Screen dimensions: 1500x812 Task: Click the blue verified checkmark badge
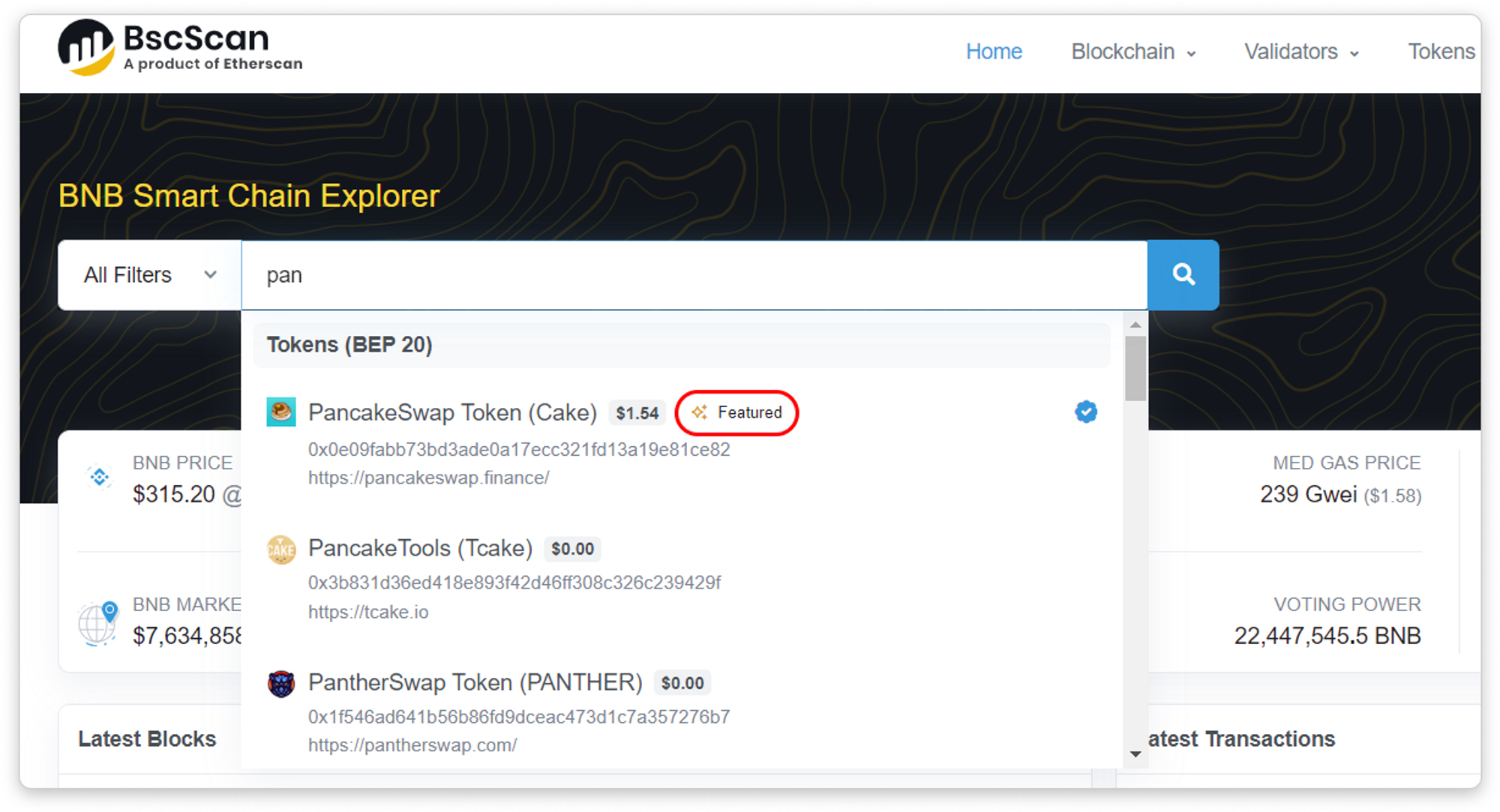(x=1086, y=412)
